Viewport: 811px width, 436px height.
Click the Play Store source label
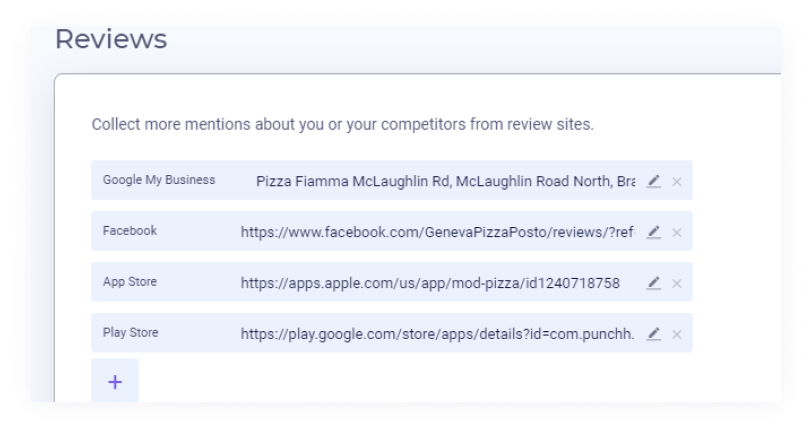tap(131, 333)
